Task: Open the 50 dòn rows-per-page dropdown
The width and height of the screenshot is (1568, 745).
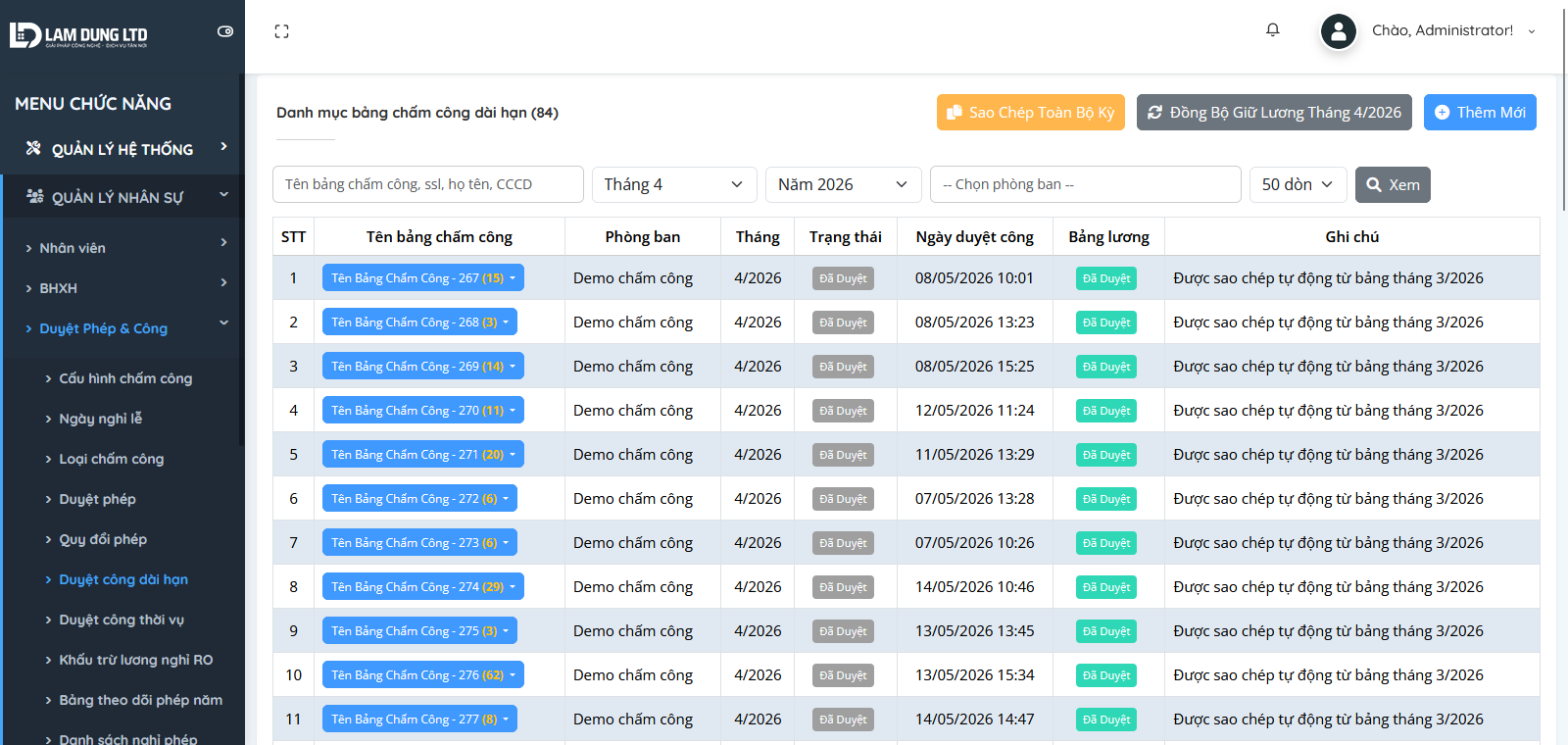Action: pyautogui.click(x=1298, y=184)
